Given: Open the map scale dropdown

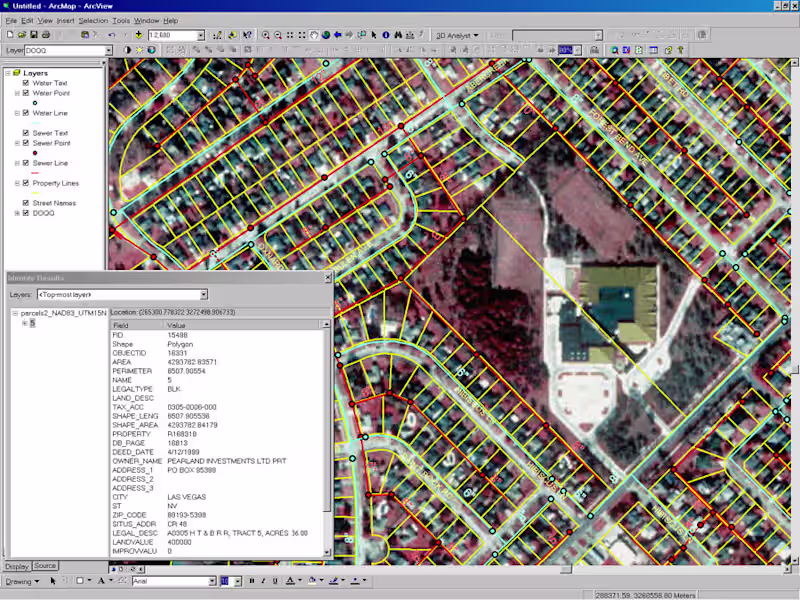Looking at the screenshot, I should pos(200,36).
